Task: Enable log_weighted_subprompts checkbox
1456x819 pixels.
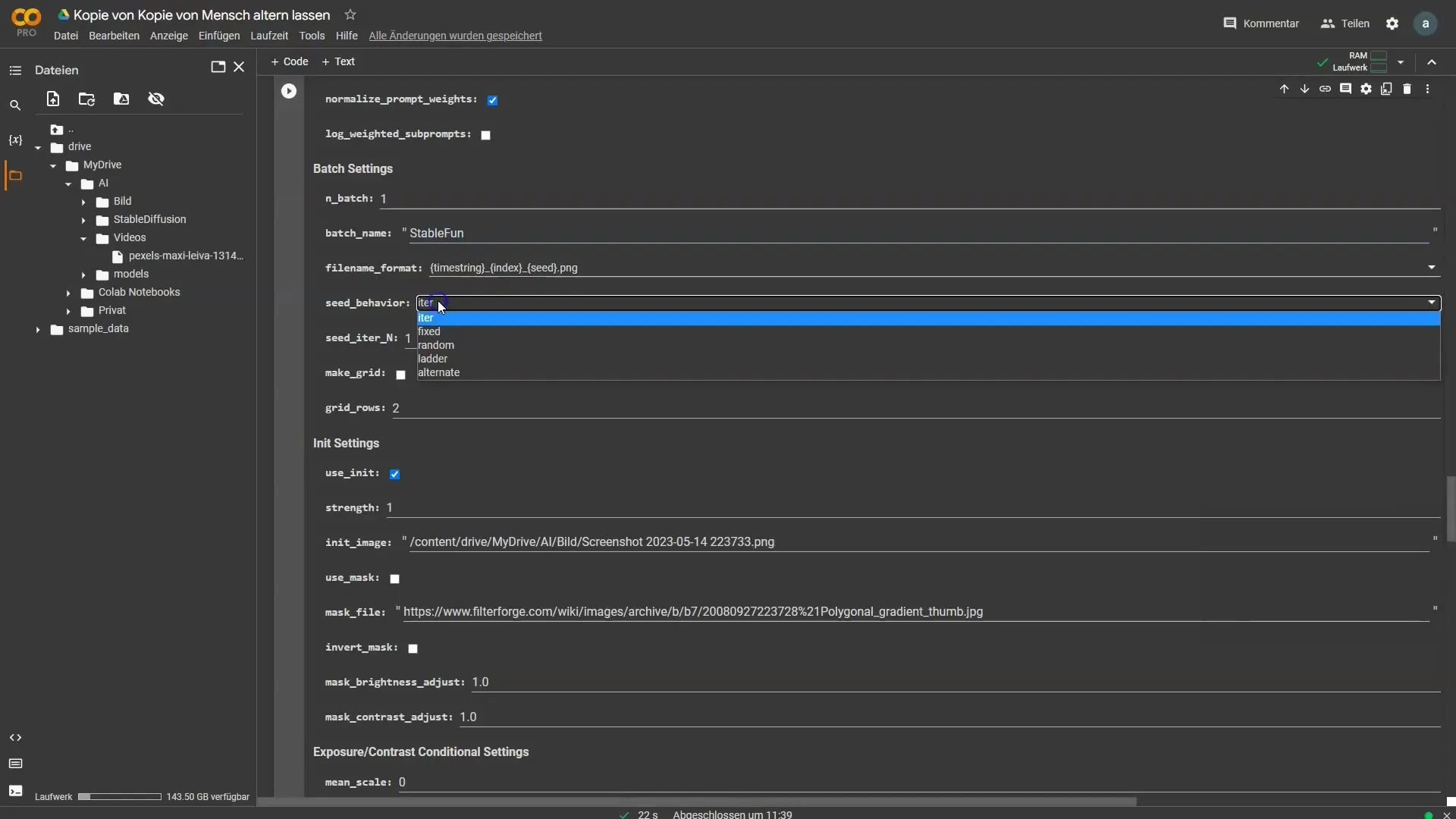Action: pyautogui.click(x=485, y=135)
